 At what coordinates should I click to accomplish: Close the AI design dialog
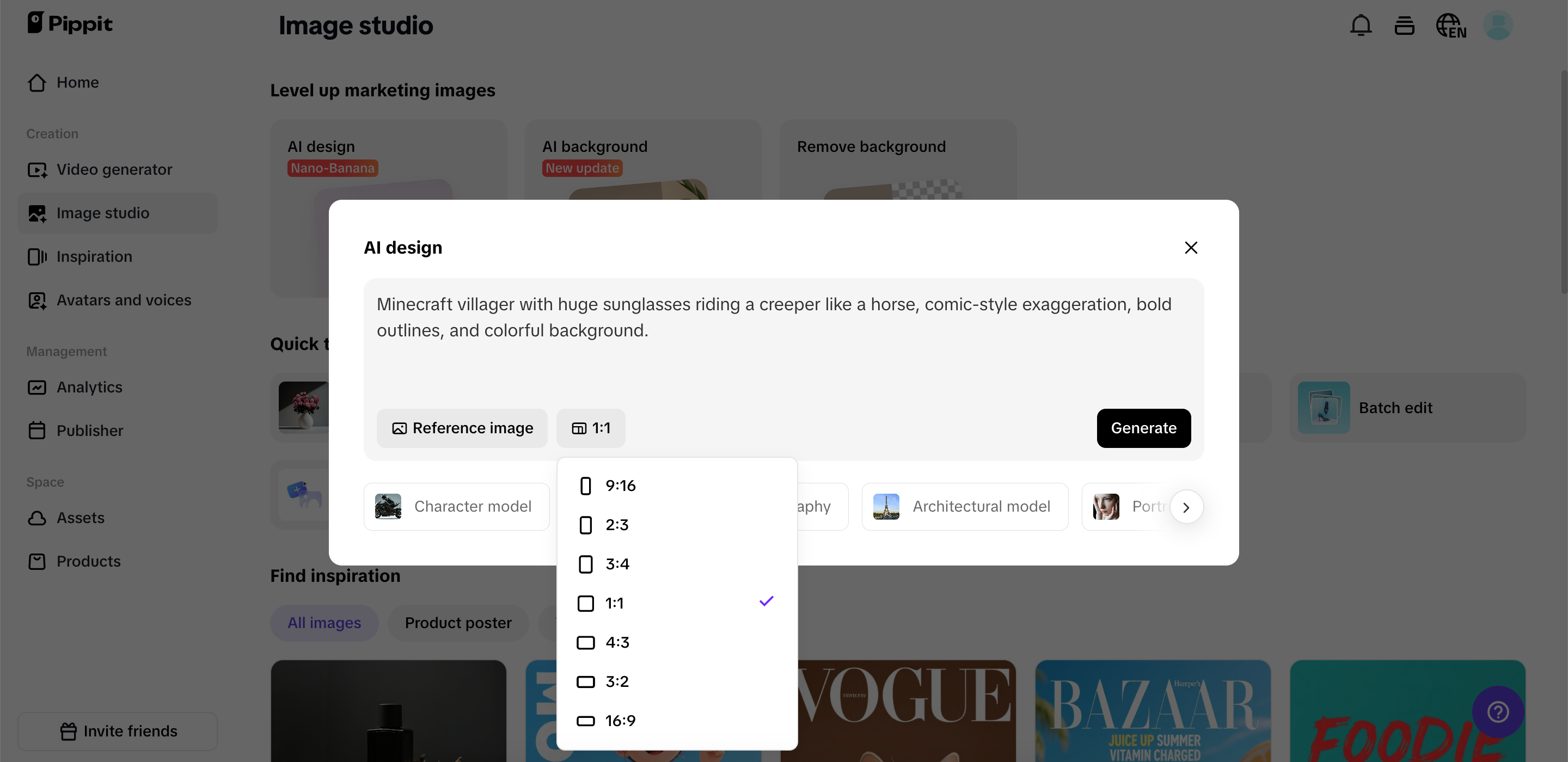coord(1191,248)
